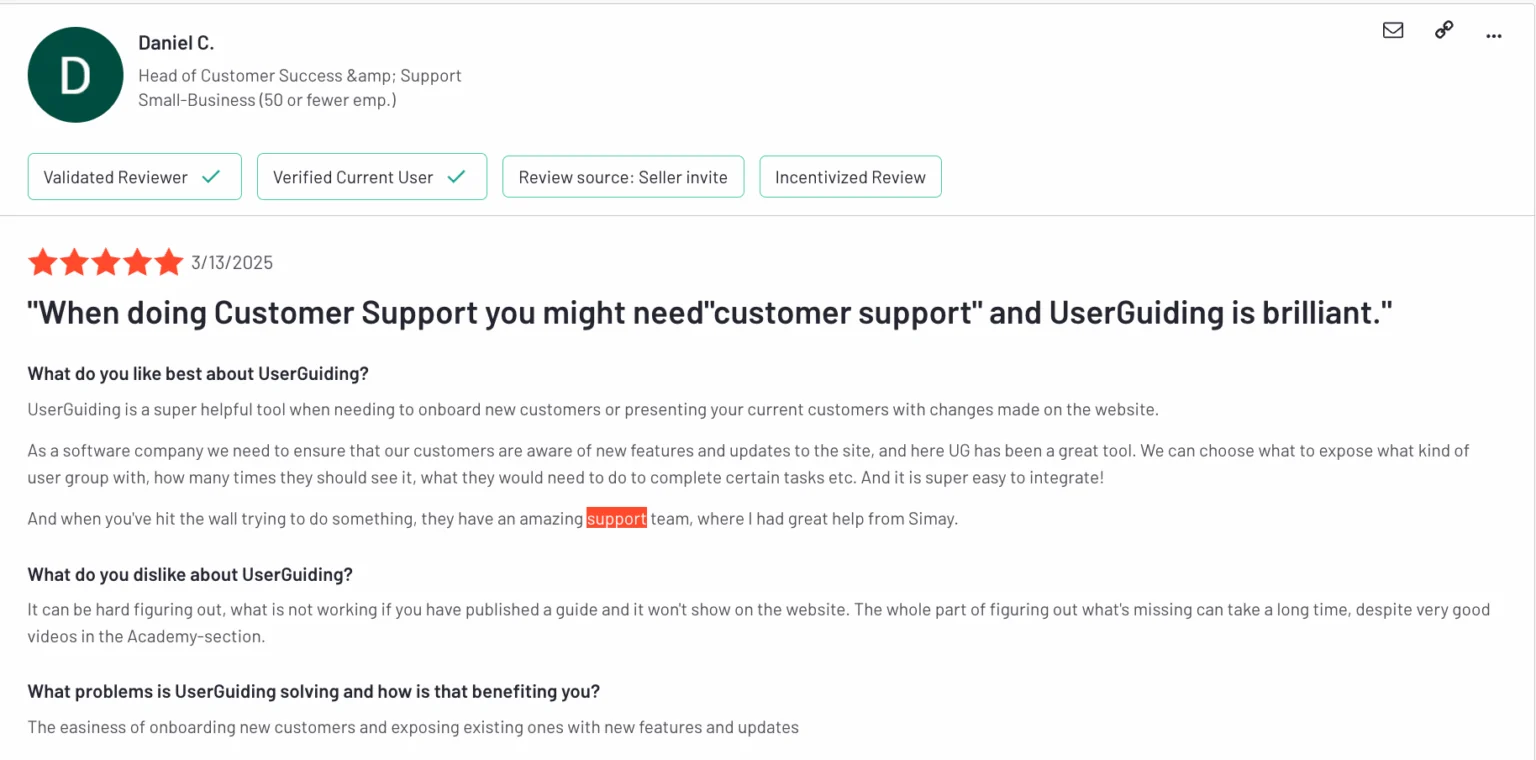Viewport: 1536px width, 760px height.
Task: Click the review date 3/13/2025
Action: [x=232, y=263]
